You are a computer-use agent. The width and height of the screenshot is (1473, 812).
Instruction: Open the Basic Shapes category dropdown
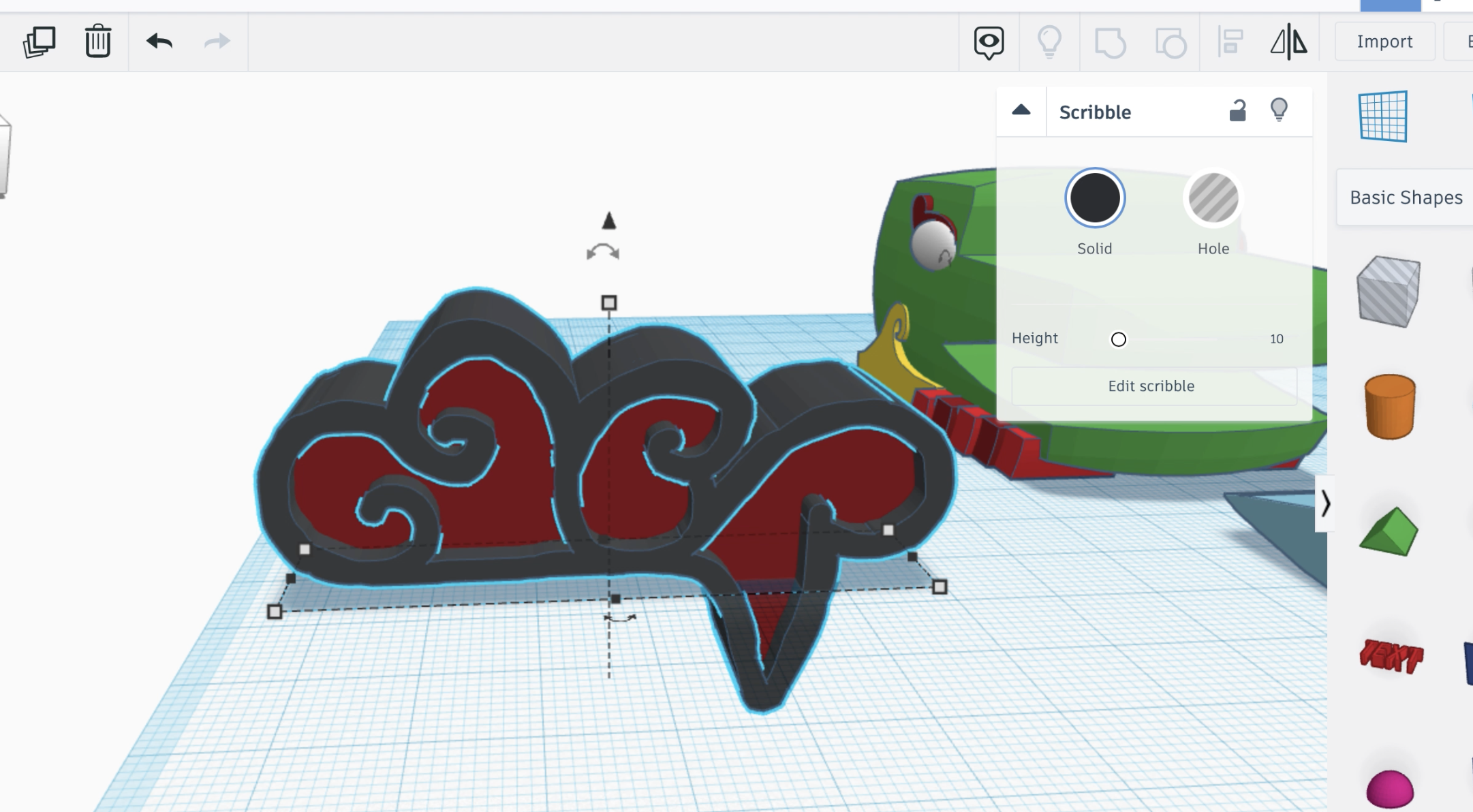click(1406, 198)
